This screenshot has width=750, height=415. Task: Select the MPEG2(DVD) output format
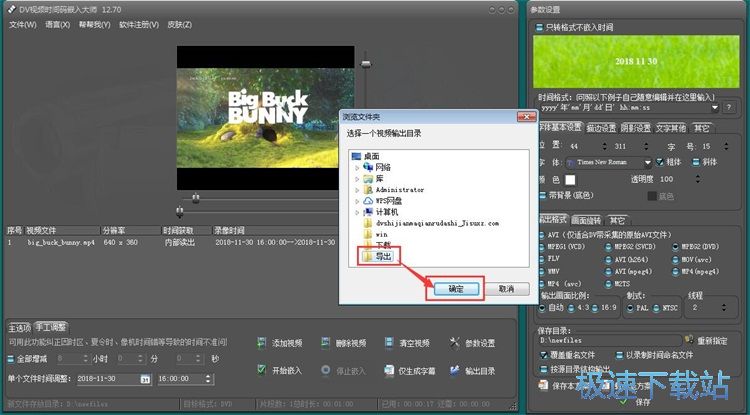(x=675, y=247)
